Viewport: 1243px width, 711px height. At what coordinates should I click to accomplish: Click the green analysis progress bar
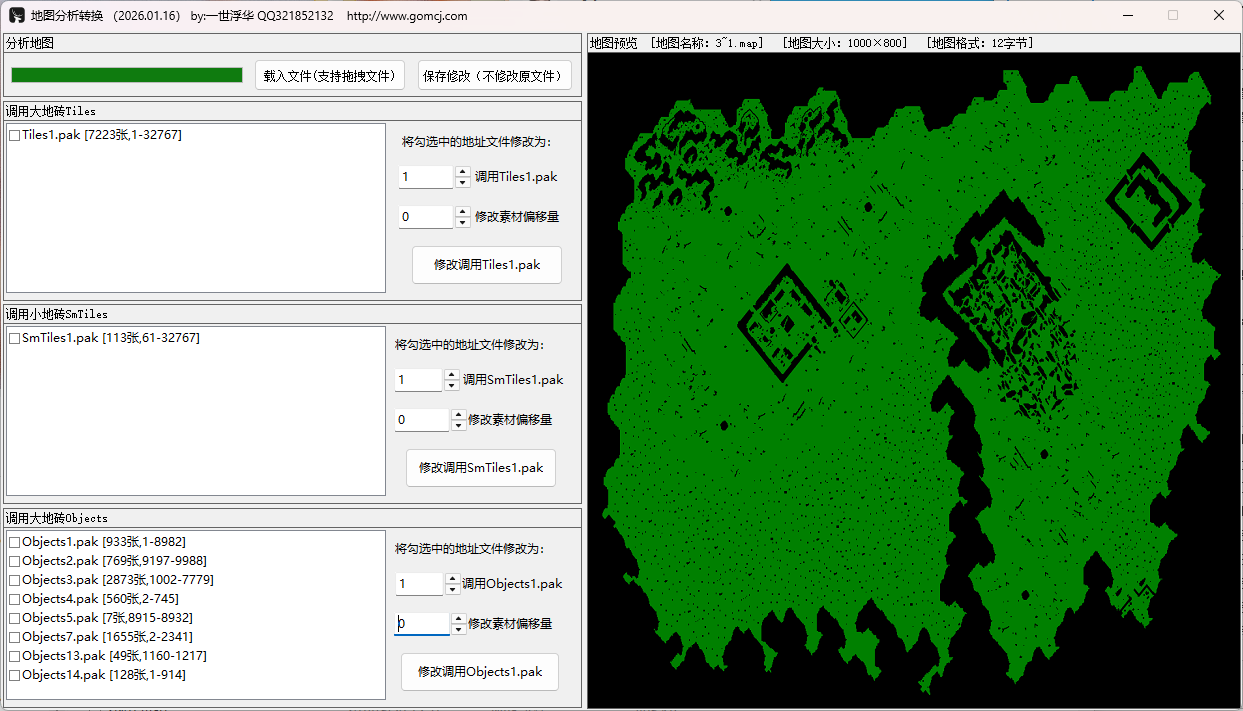coord(127,75)
